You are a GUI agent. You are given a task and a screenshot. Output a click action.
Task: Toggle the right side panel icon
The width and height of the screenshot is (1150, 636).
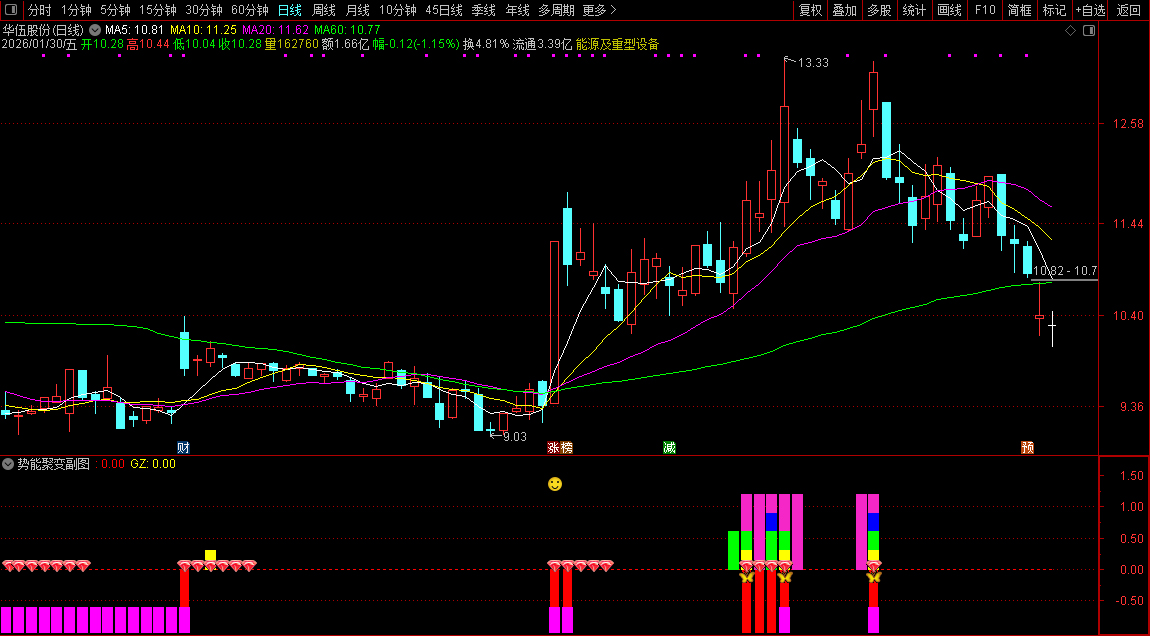(1089, 30)
